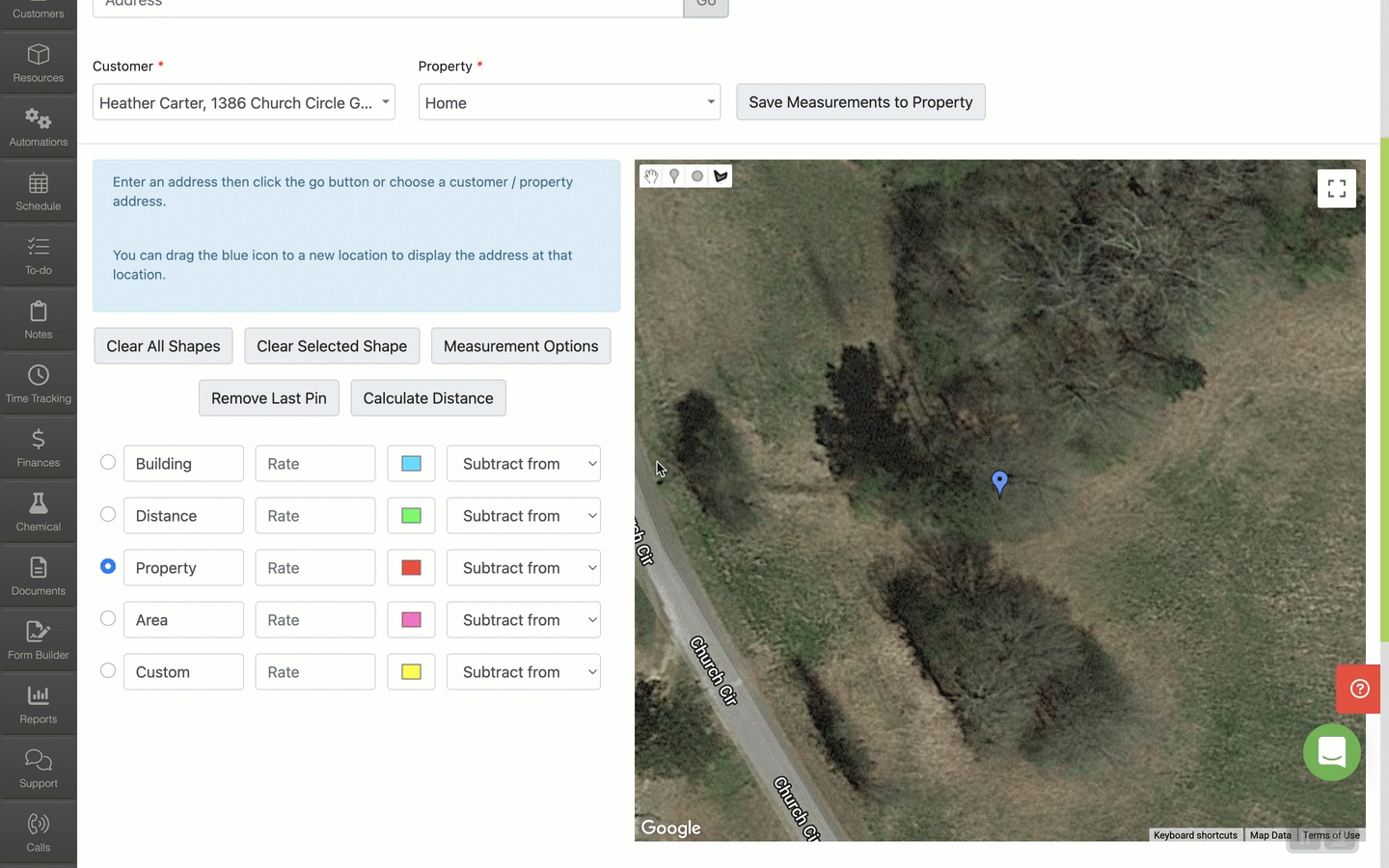
Task: Select the map marker drawing tool
Action: [674, 176]
